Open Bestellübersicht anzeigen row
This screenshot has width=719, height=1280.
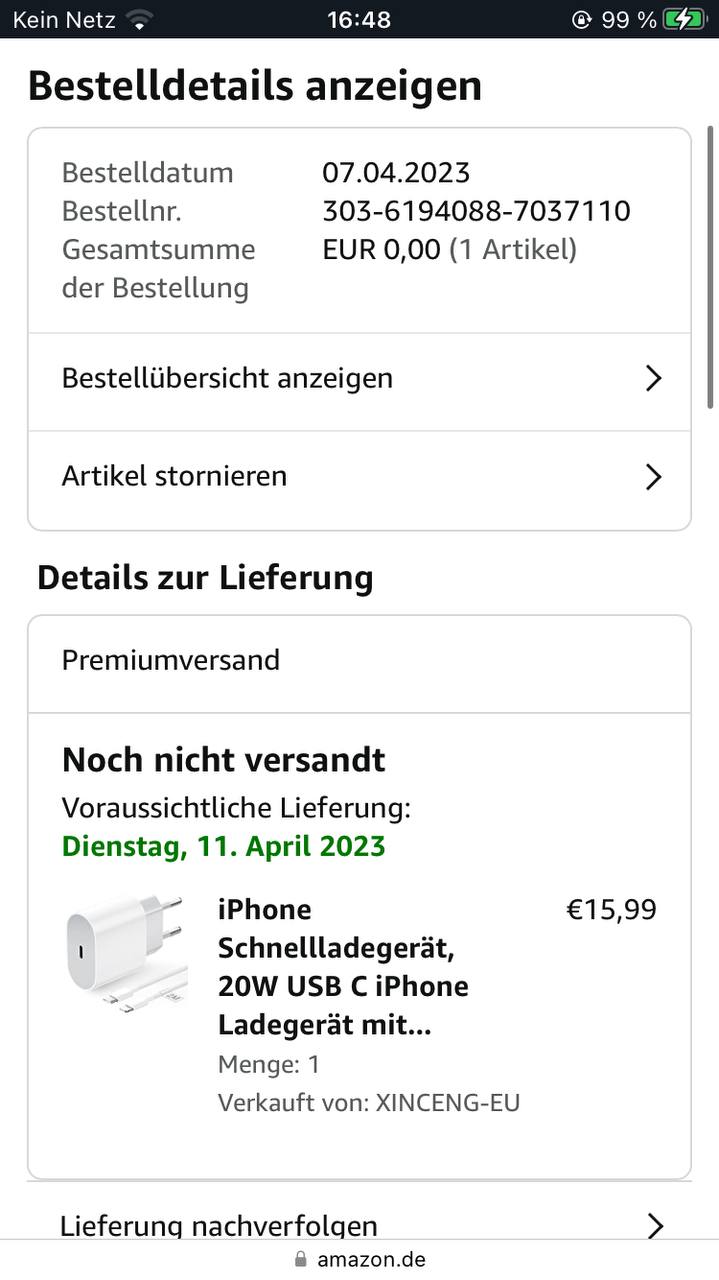point(228,378)
